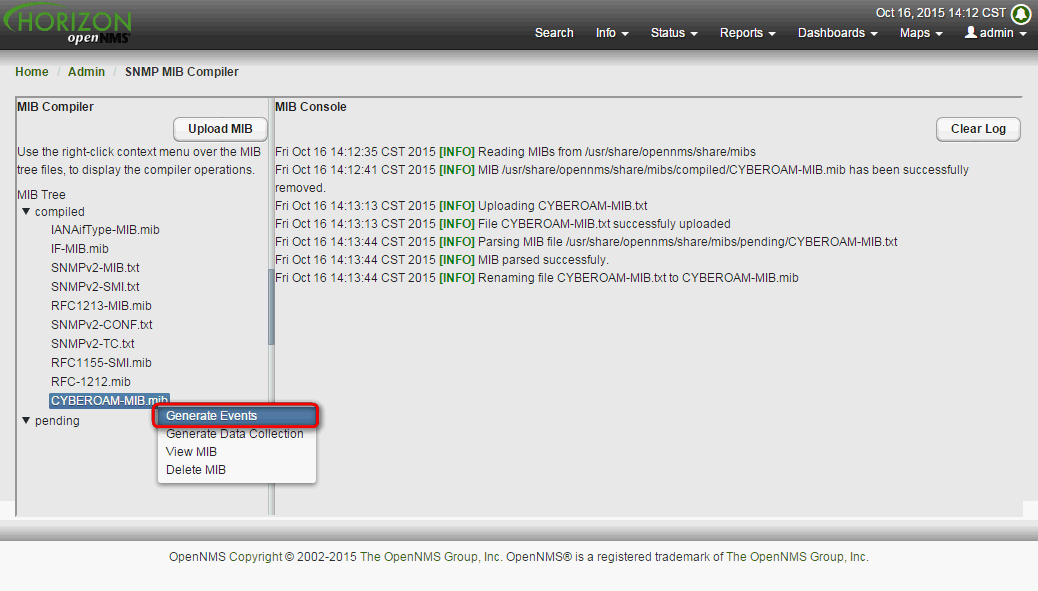The width and height of the screenshot is (1038, 591).
Task: Open the Status dropdown menu
Action: [674, 33]
